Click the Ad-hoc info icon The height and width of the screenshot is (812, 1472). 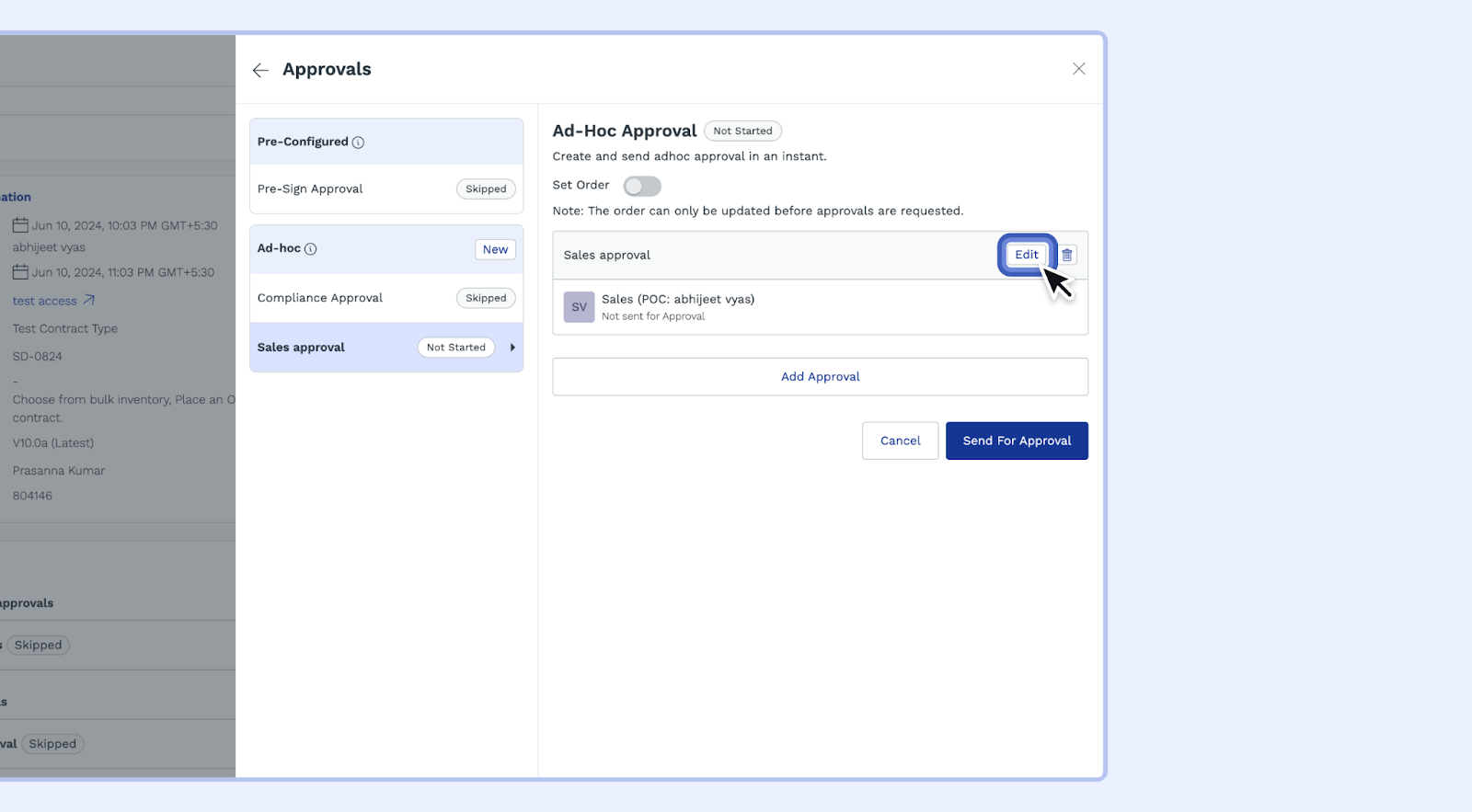pos(311,249)
